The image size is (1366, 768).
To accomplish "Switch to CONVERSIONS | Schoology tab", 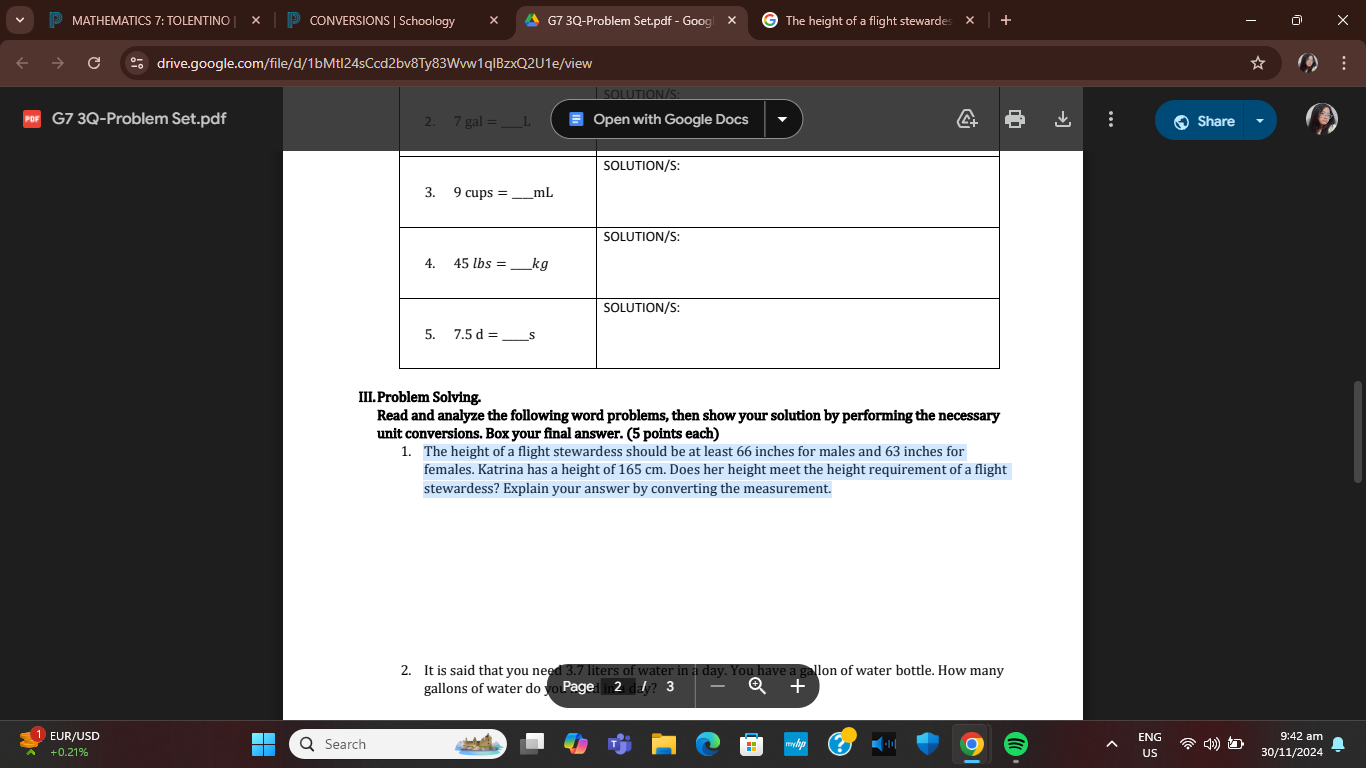I will click(381, 20).
